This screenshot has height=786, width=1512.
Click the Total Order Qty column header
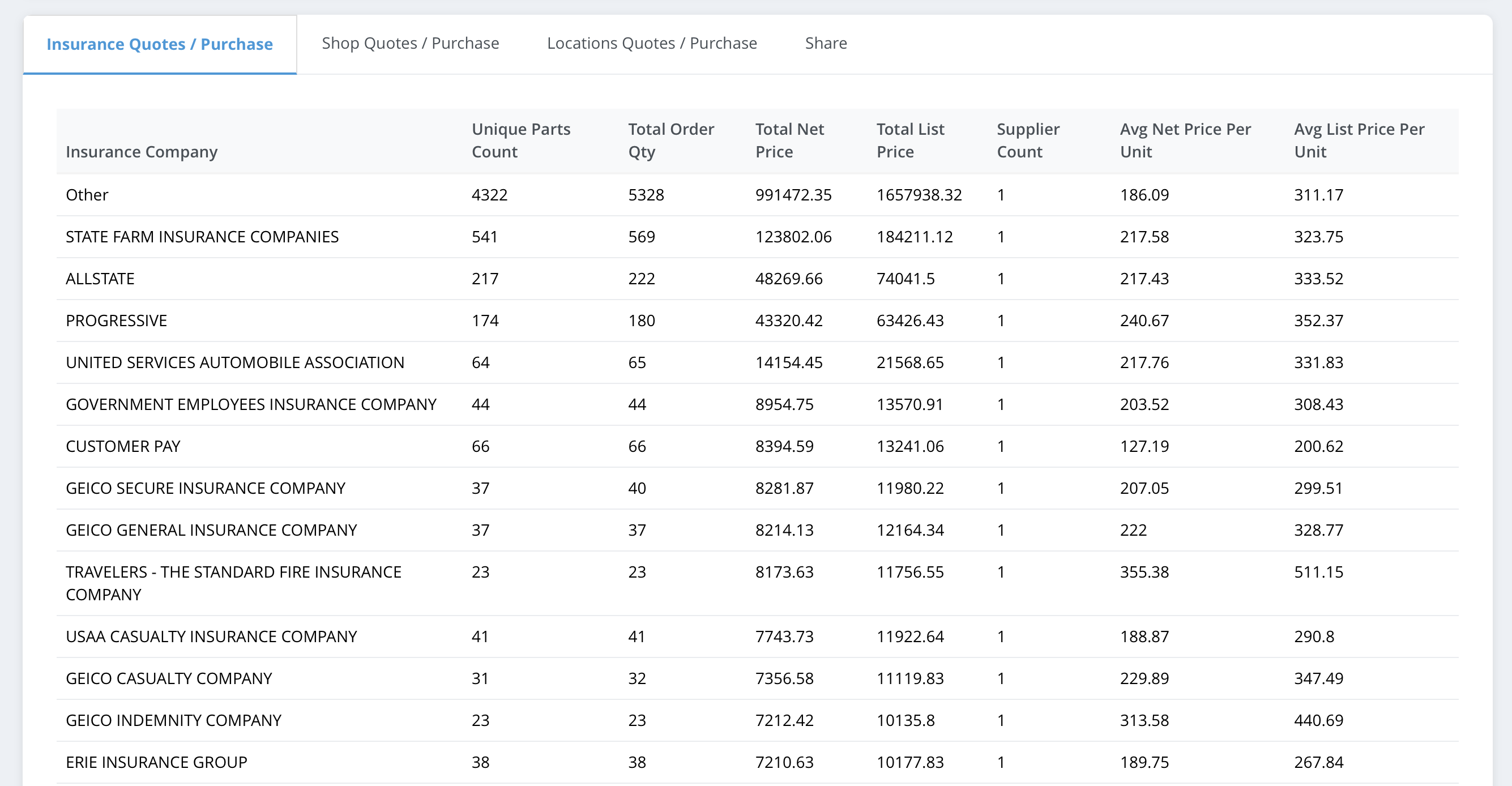670,140
